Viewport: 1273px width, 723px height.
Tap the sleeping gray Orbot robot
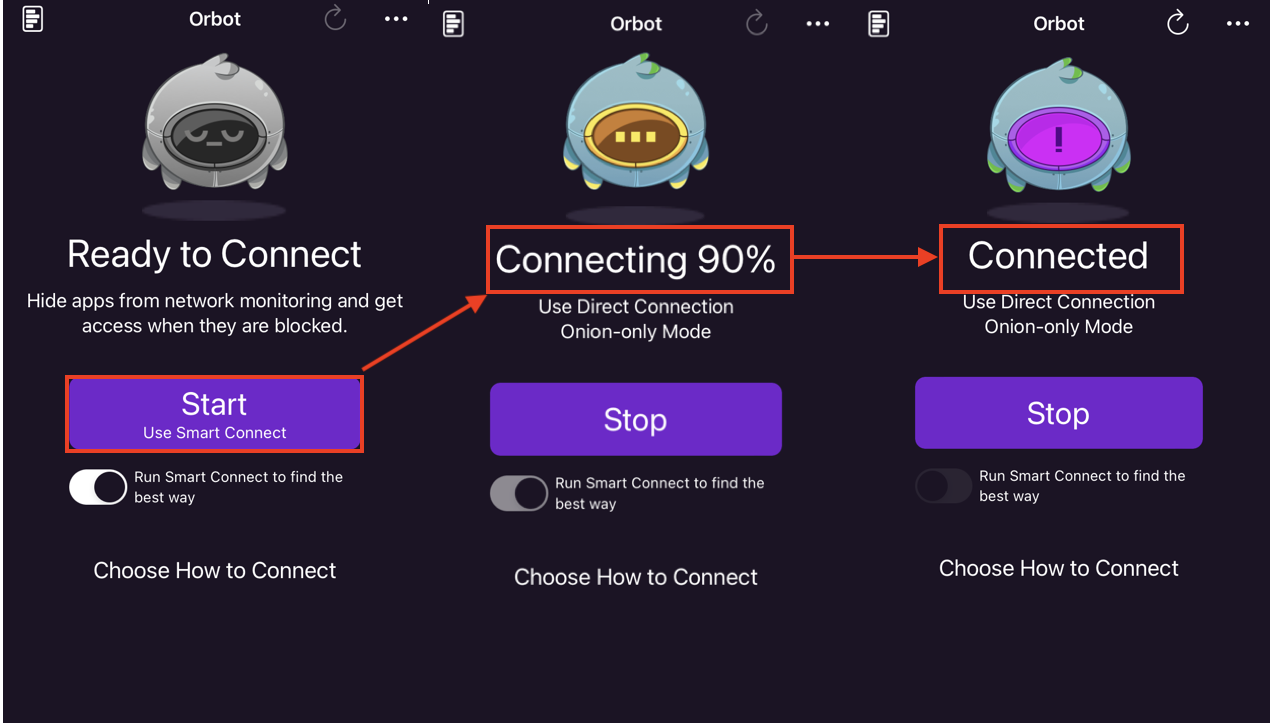coord(214,128)
